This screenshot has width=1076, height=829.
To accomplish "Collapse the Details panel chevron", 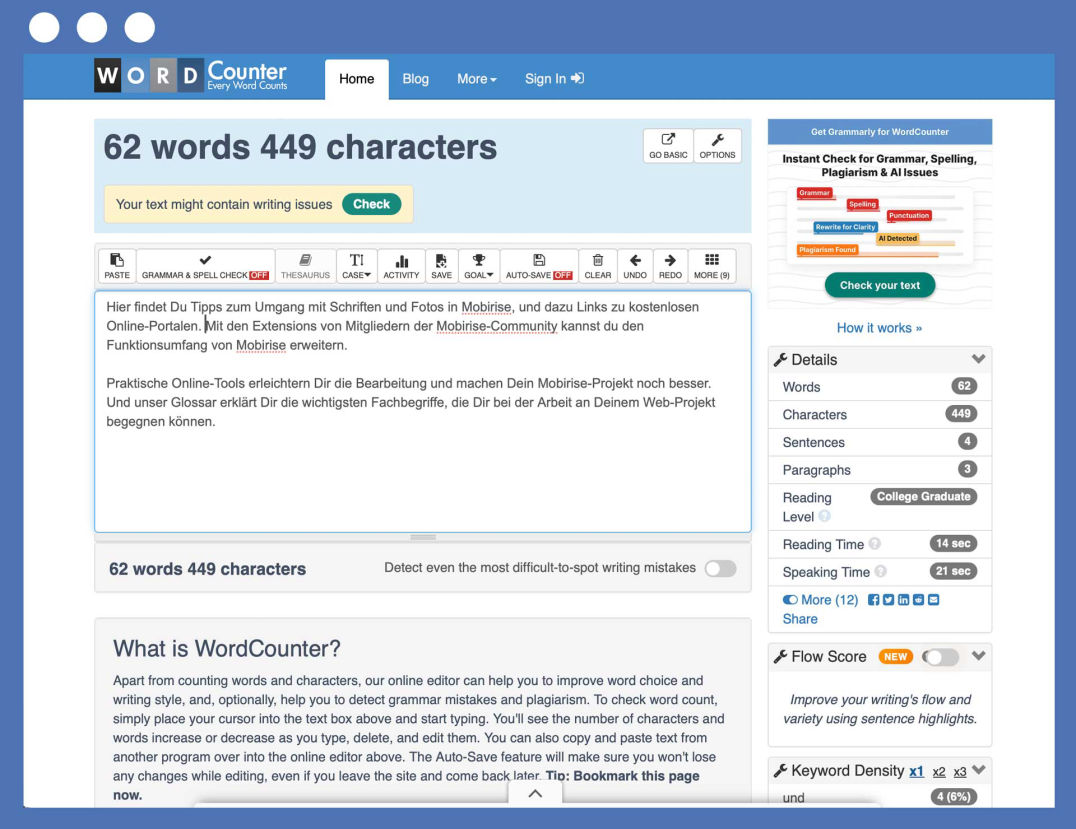I will 979,359.
